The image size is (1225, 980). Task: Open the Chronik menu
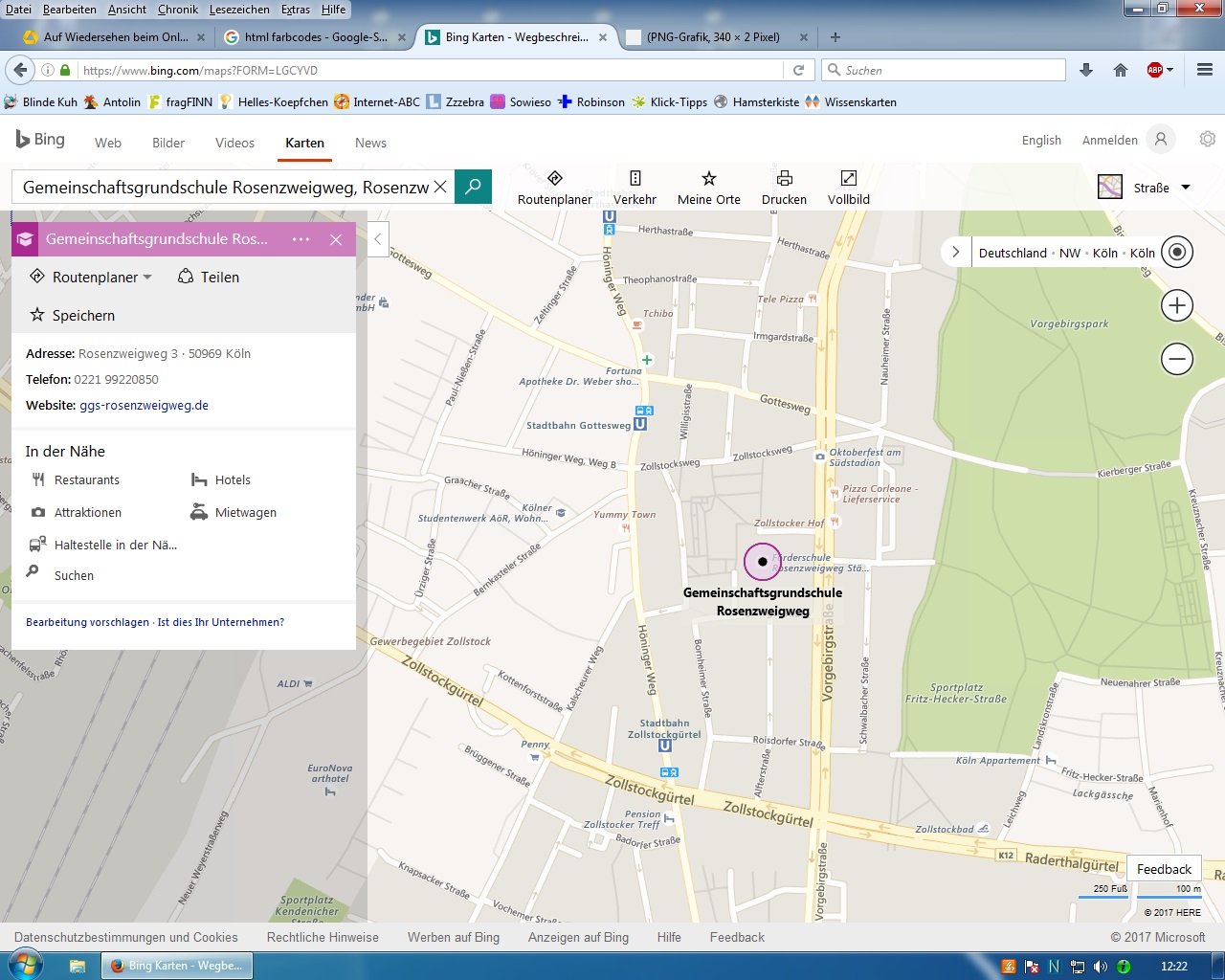pos(178,10)
